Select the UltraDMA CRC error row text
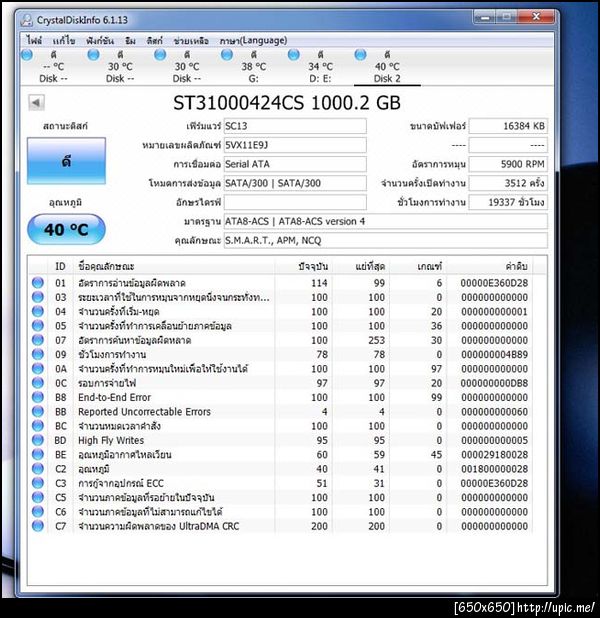Screen dimensions: 600x618 point(158,526)
